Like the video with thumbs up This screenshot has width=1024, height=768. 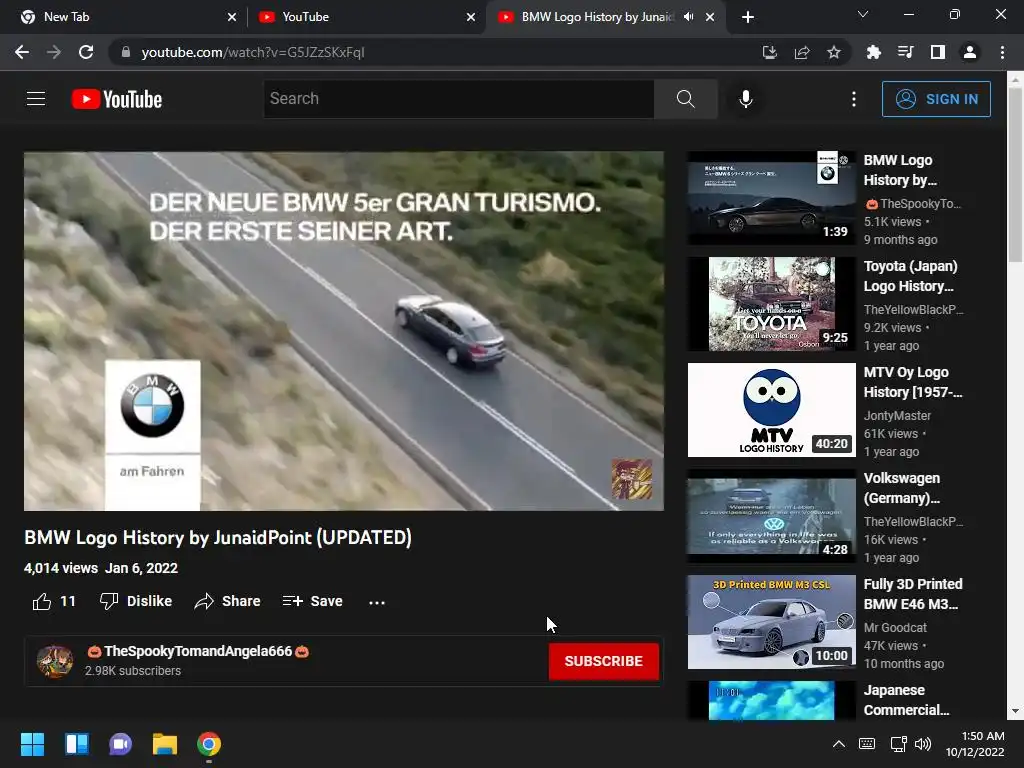click(54, 601)
